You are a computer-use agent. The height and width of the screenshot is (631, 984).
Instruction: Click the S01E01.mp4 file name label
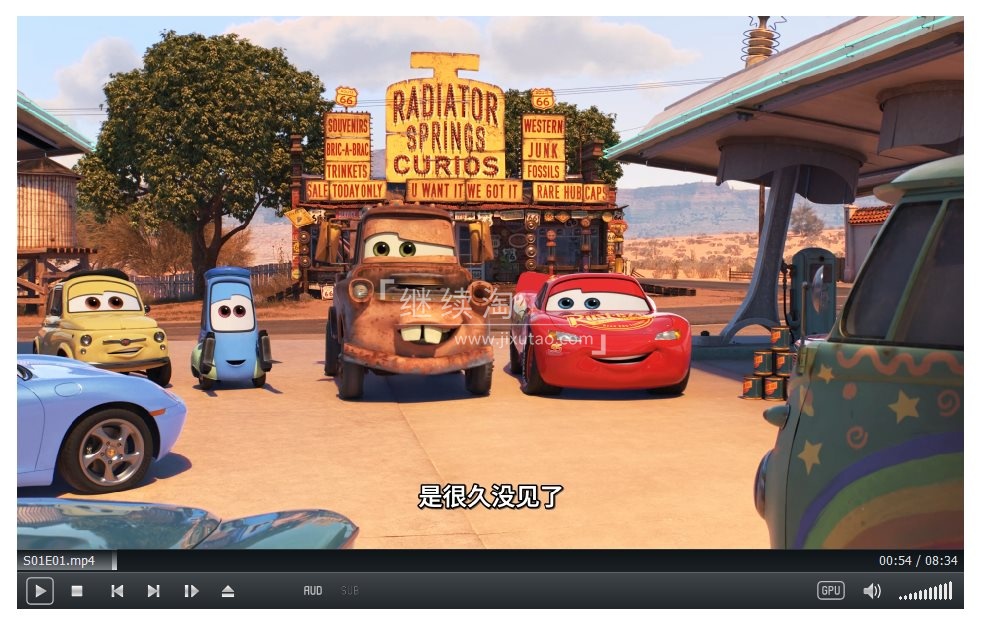[59, 561]
